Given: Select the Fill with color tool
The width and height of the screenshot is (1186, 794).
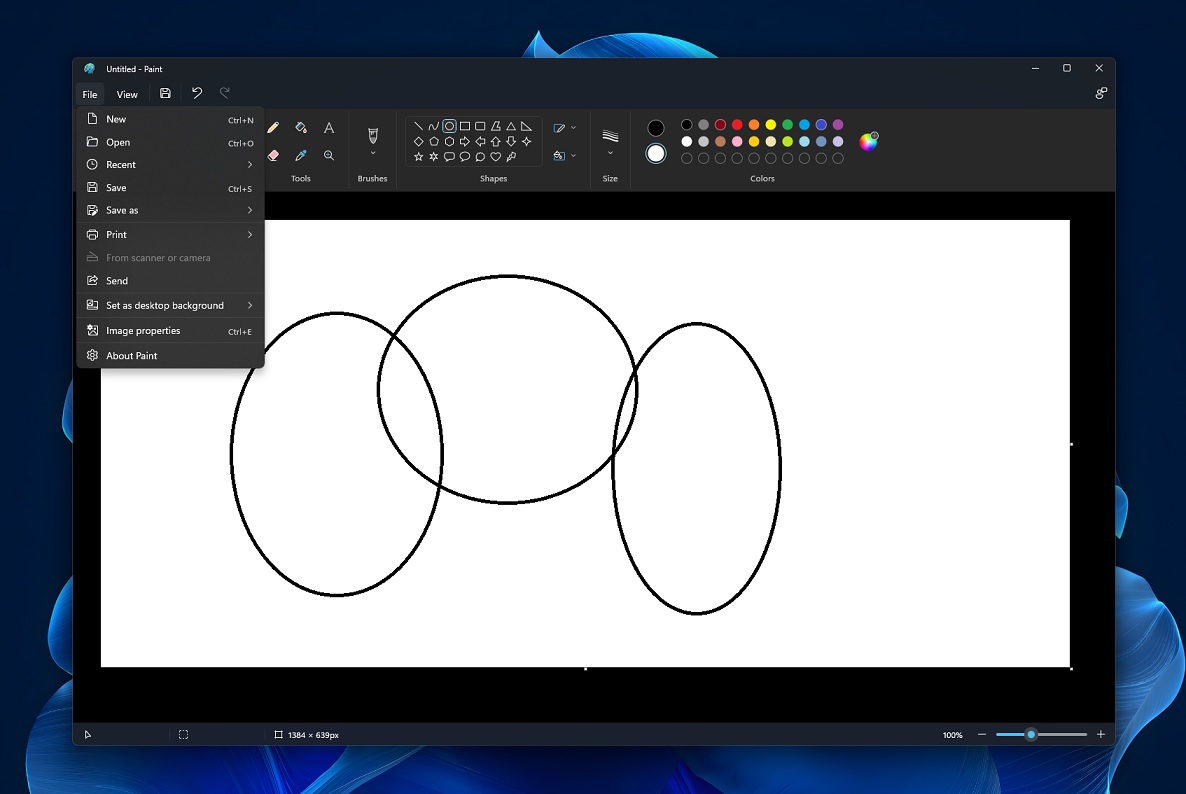Looking at the screenshot, I should [x=300, y=126].
